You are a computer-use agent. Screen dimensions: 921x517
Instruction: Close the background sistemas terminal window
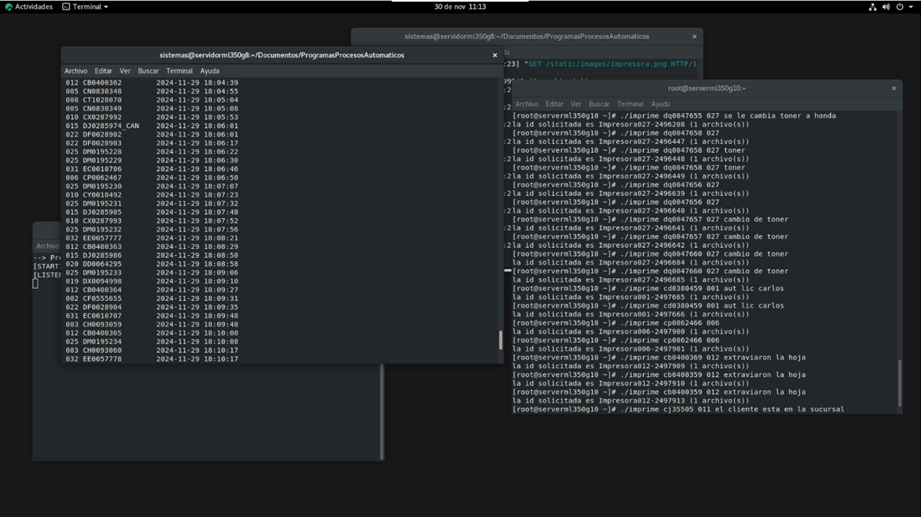(694, 36)
